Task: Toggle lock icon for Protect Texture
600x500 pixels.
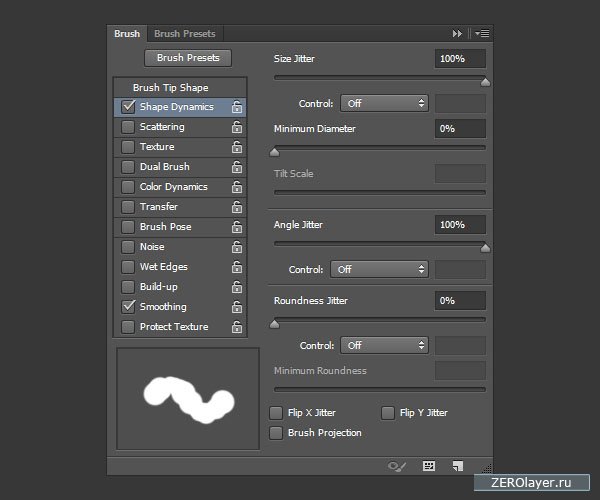Action: coord(237,327)
